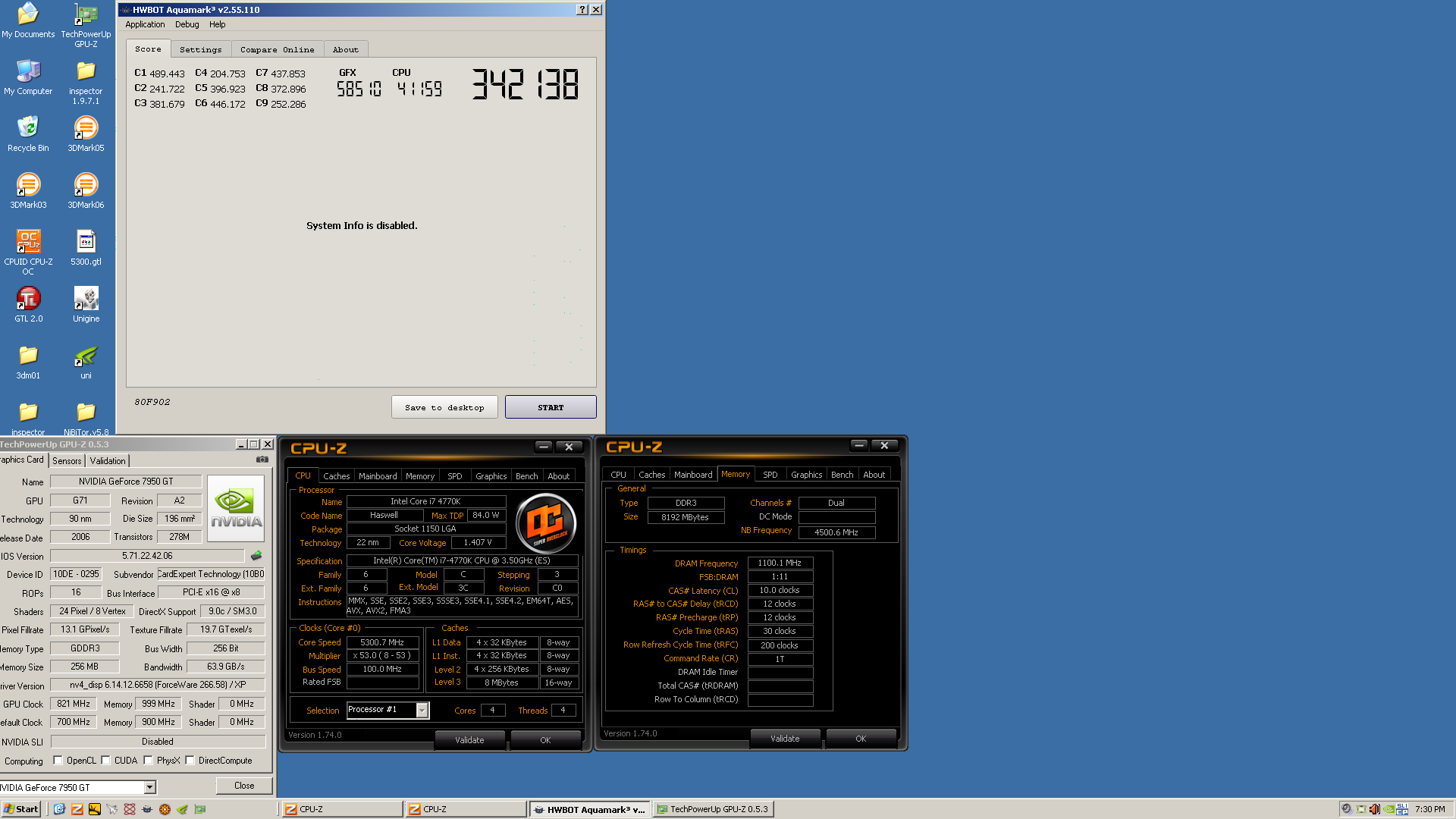The width and height of the screenshot is (1456, 819).
Task: Click Validate in the right CPU-Z window
Action: (785, 738)
